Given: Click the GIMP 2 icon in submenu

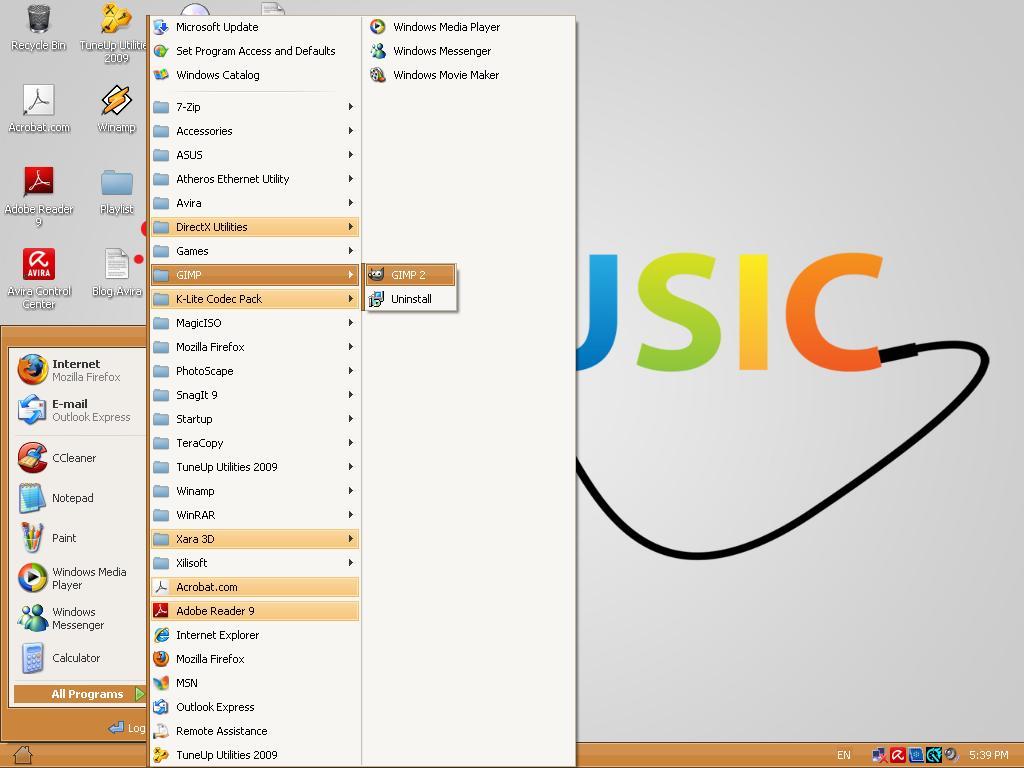Looking at the screenshot, I should coord(376,275).
